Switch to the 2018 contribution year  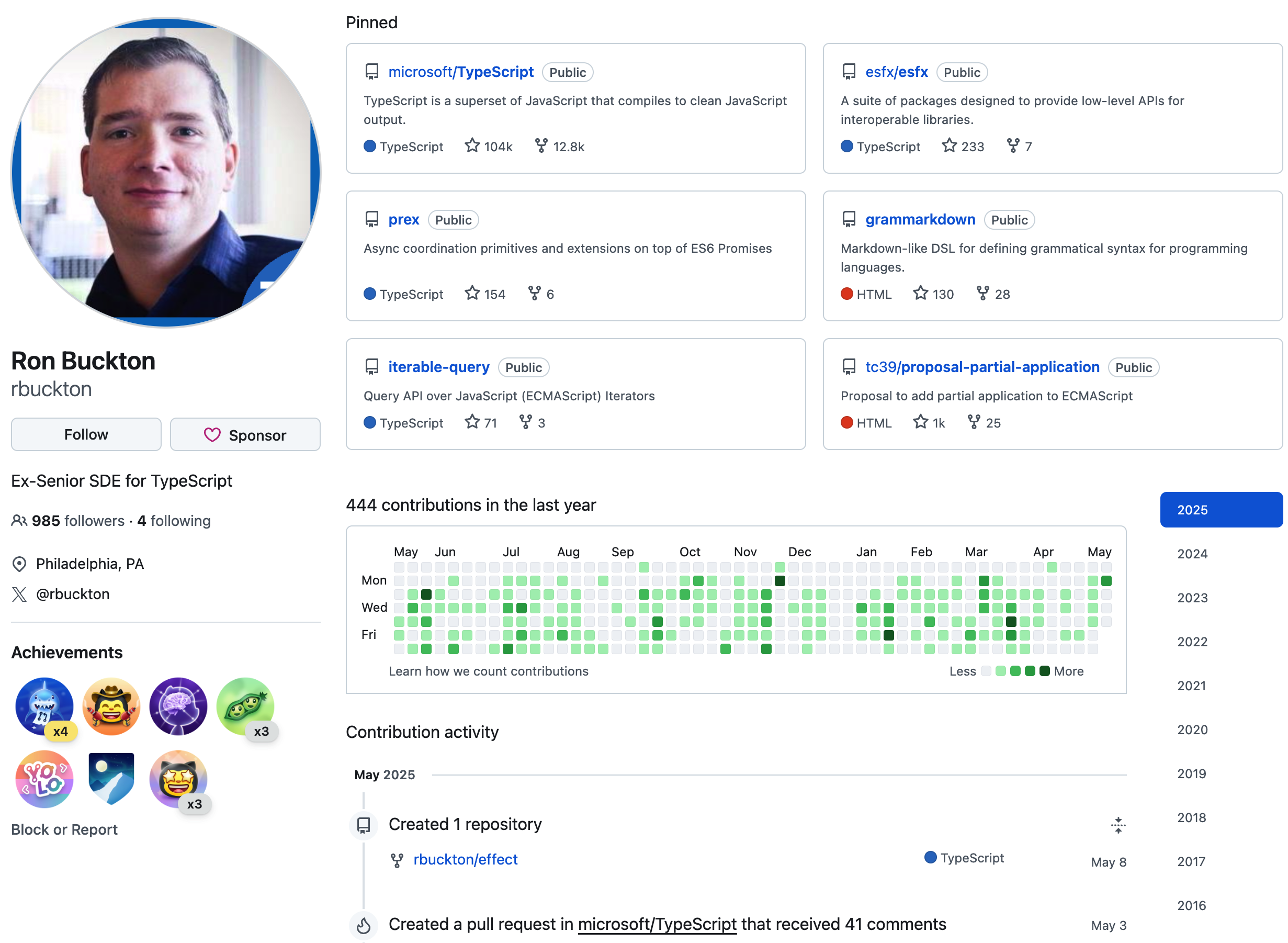(x=1192, y=817)
